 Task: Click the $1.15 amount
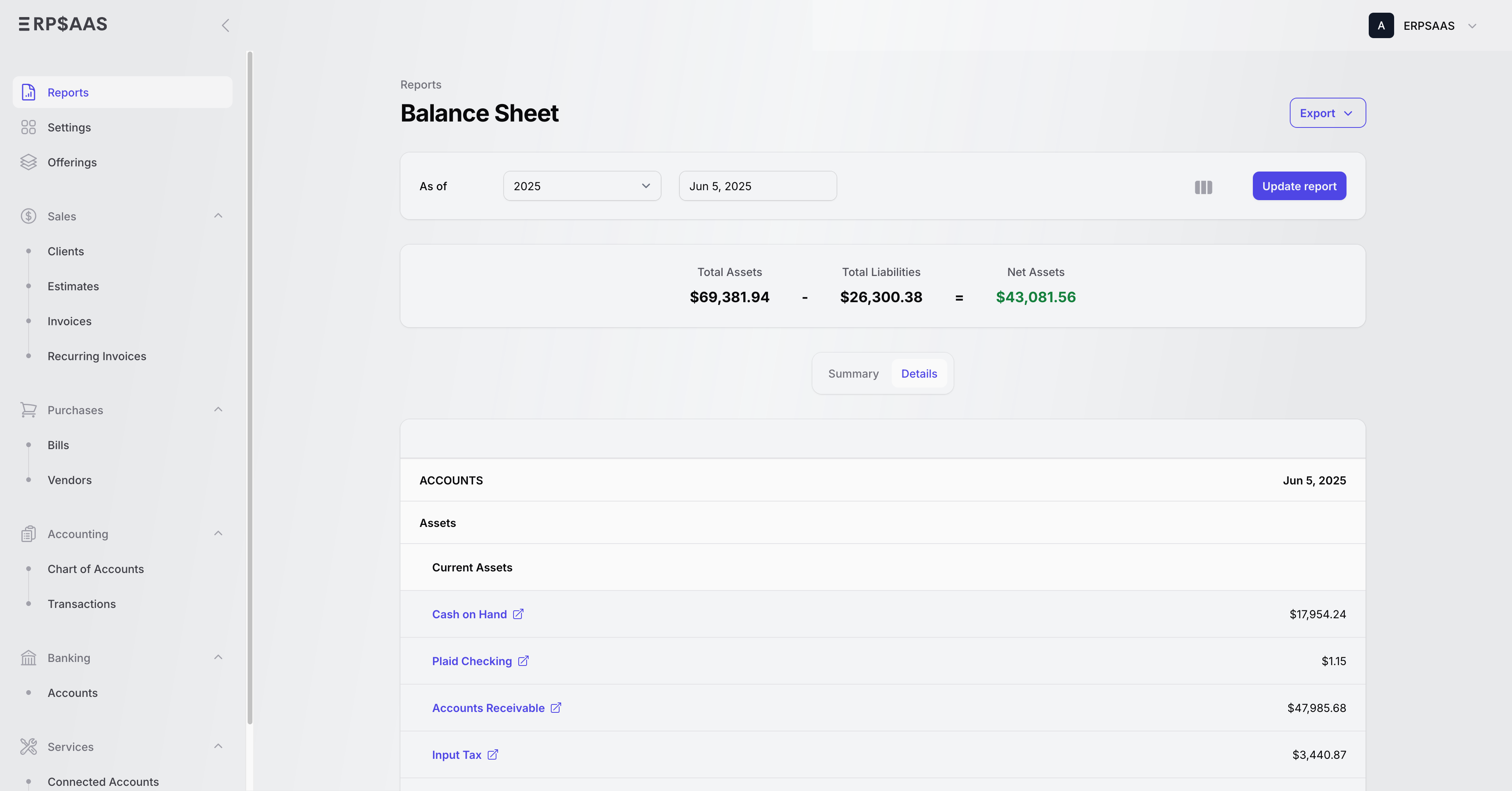coord(1333,661)
